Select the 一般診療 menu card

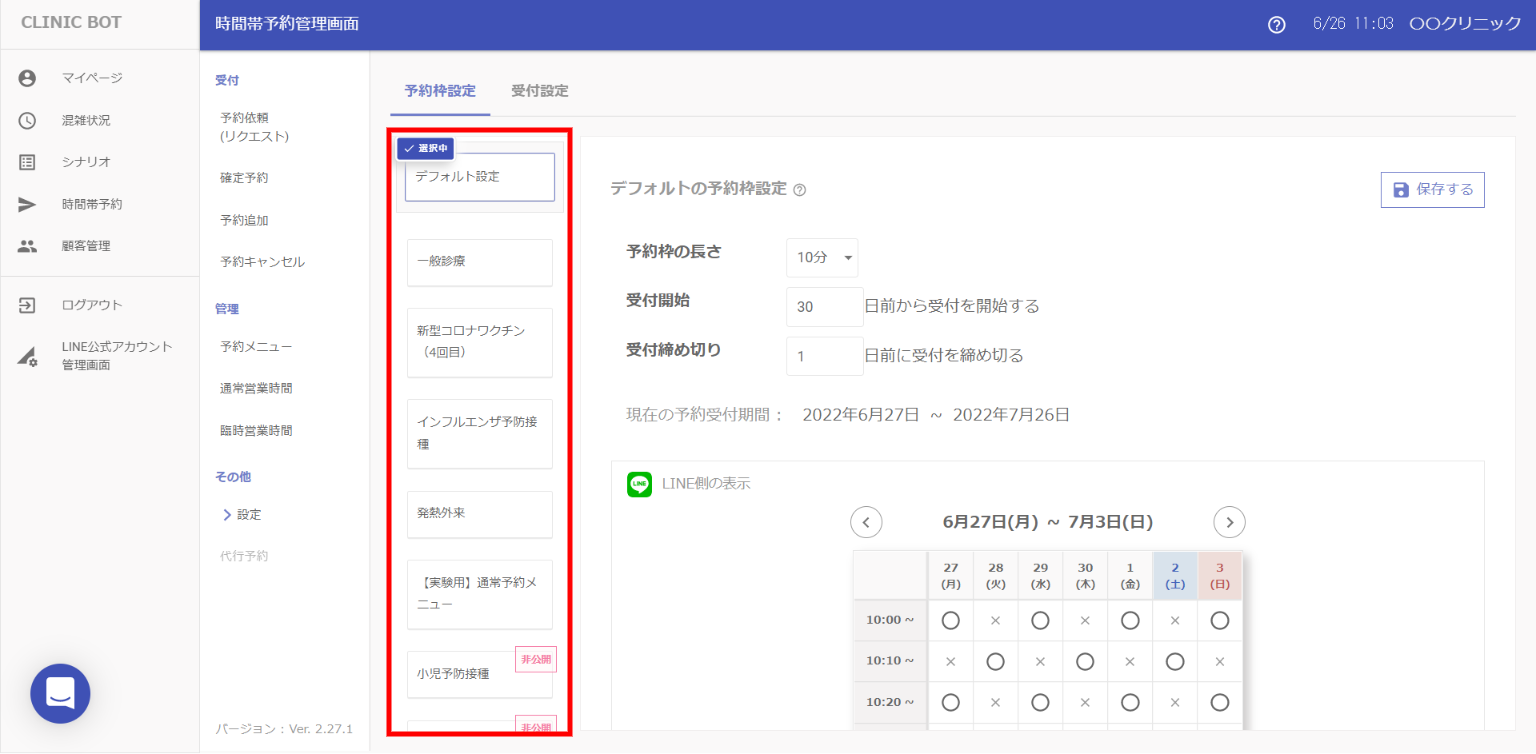pos(479,262)
